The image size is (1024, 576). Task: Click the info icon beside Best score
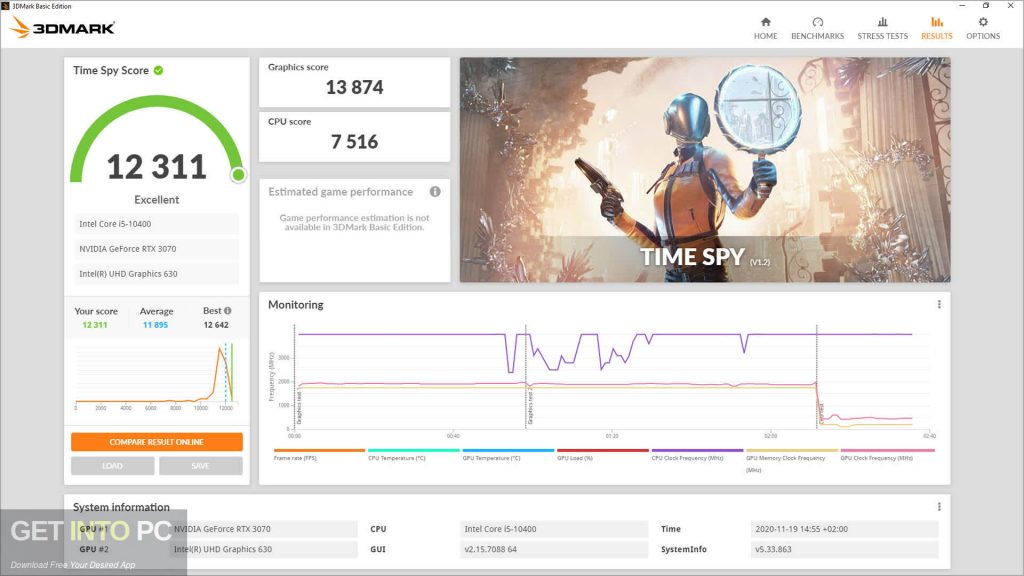(x=228, y=311)
